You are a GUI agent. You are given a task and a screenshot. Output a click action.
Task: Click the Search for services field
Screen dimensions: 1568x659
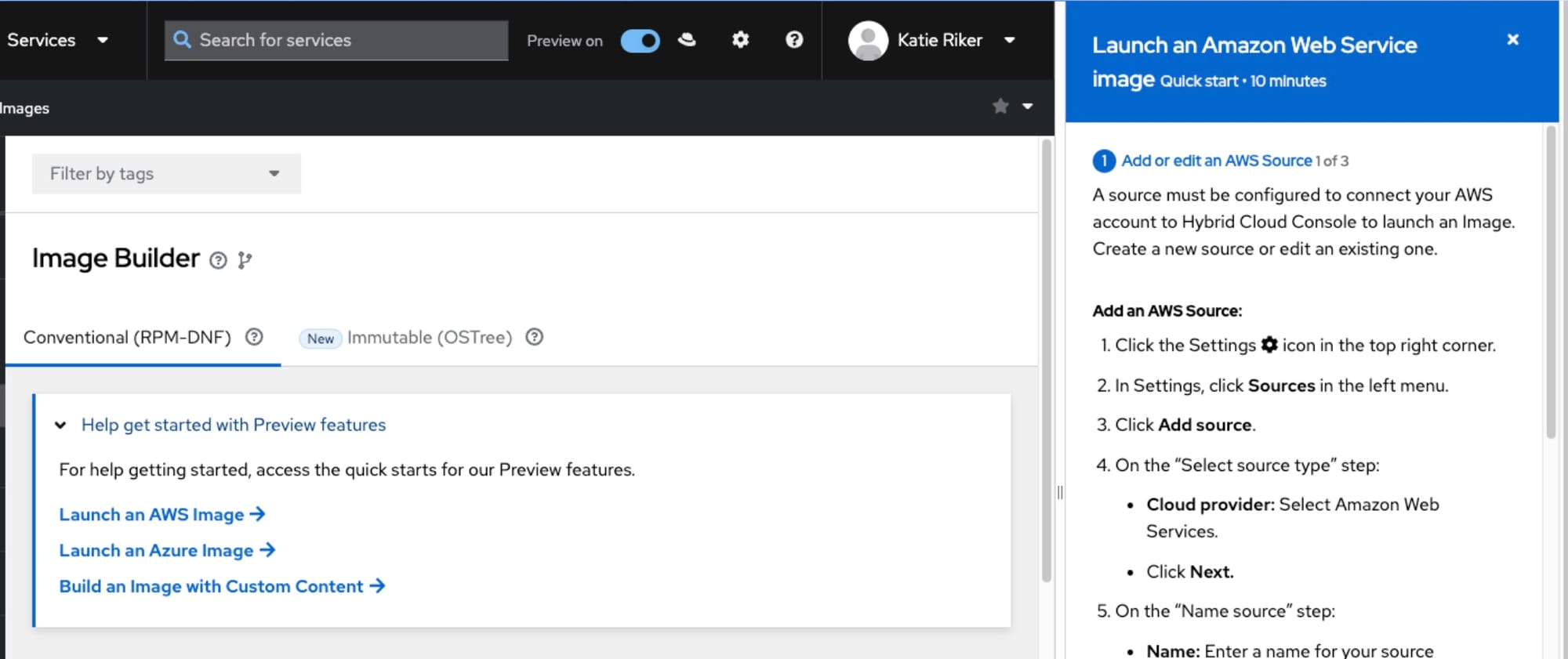tap(337, 40)
